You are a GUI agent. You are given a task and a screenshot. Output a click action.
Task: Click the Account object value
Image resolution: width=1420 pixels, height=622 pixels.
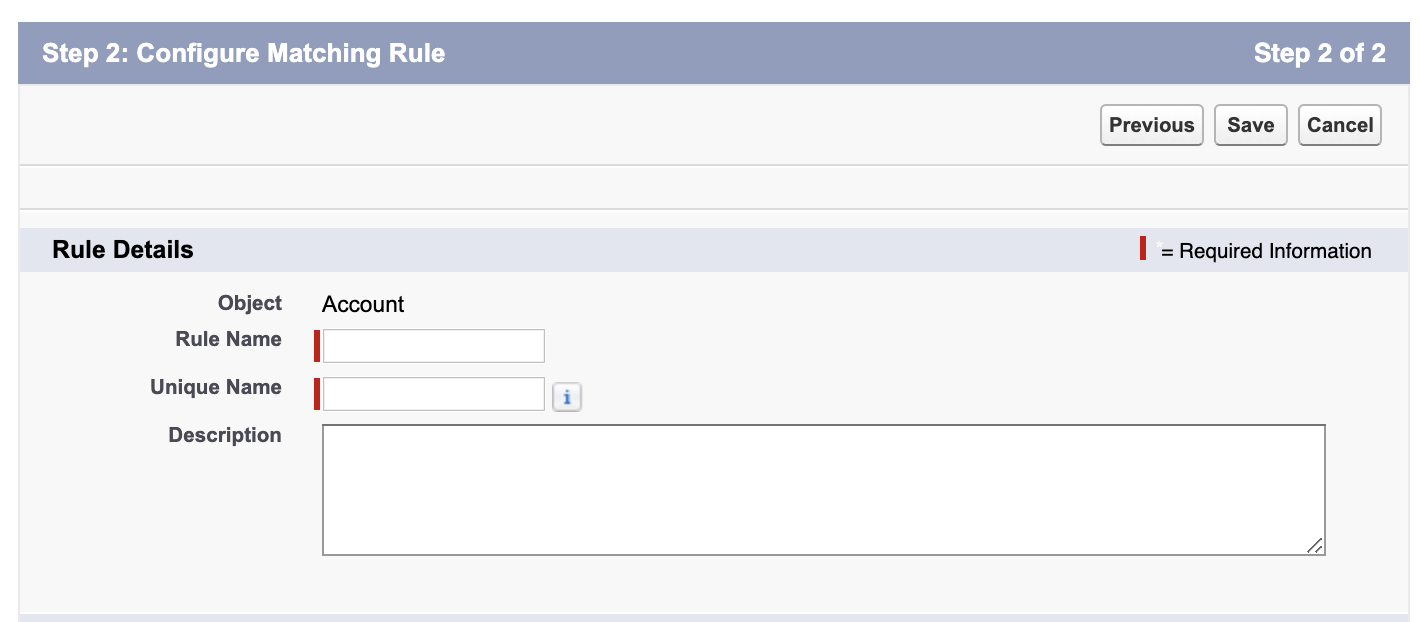click(363, 304)
